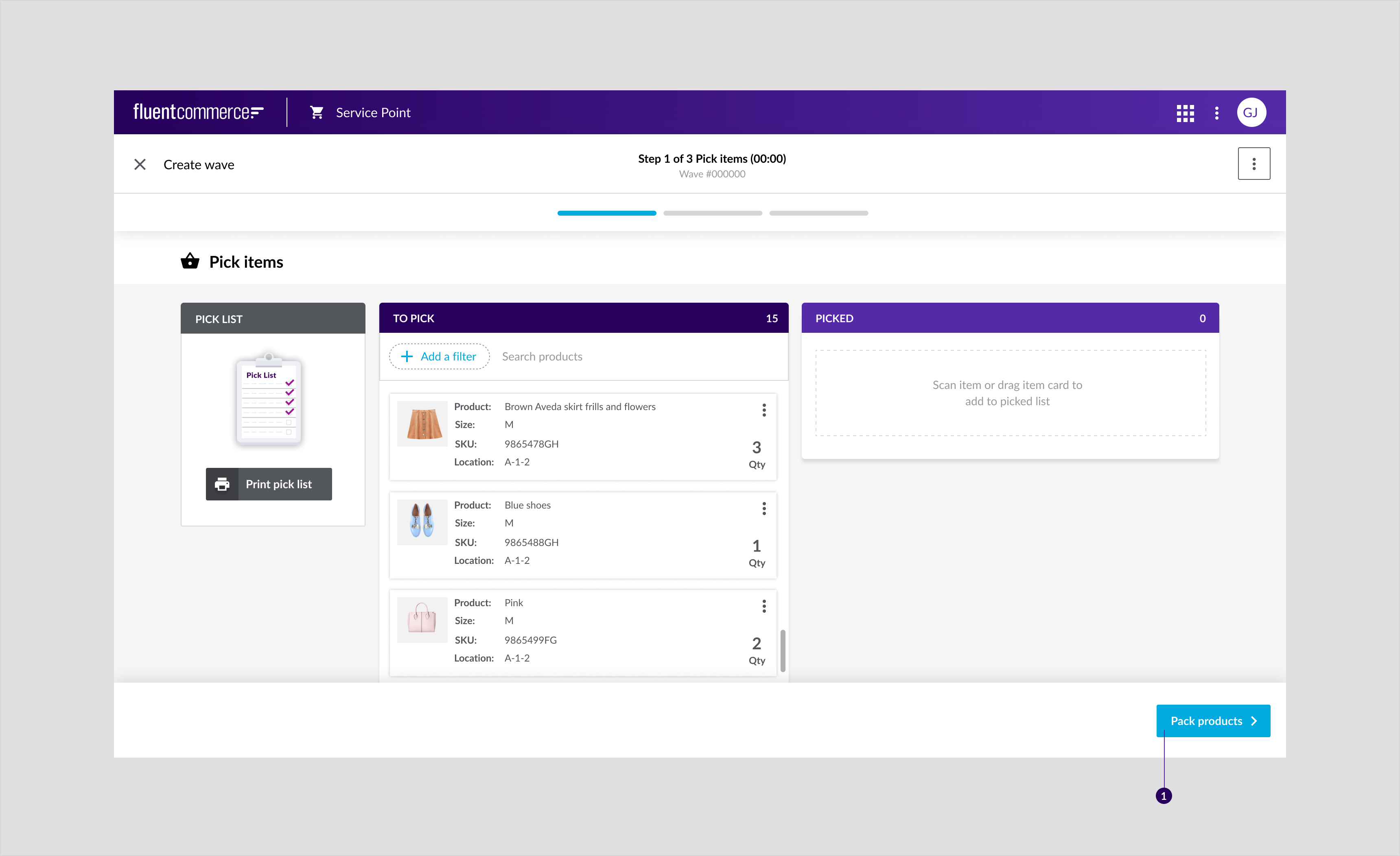
Task: Click the vertical ellipsis more options menu
Action: click(1254, 163)
